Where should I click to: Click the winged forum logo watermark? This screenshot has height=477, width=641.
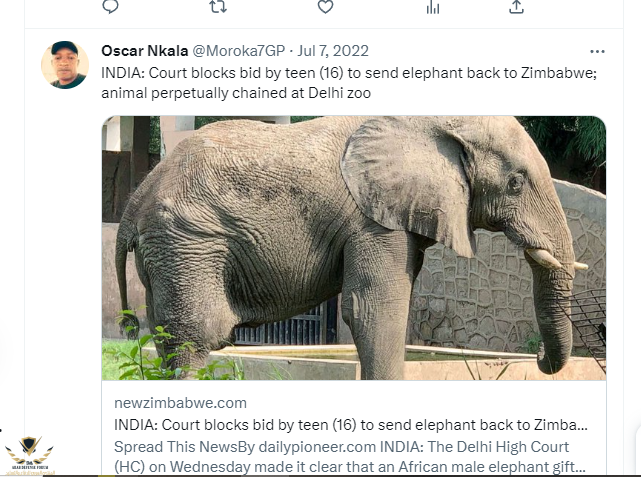pyautogui.click(x=28, y=452)
